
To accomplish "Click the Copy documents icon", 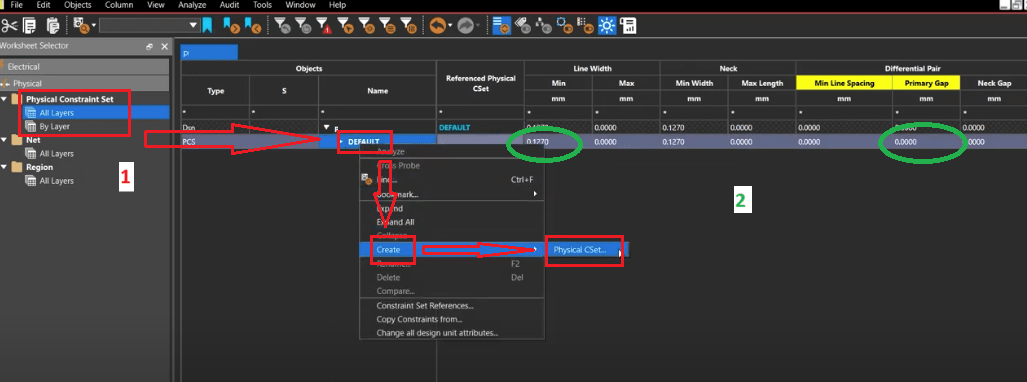I will click(x=29, y=26).
